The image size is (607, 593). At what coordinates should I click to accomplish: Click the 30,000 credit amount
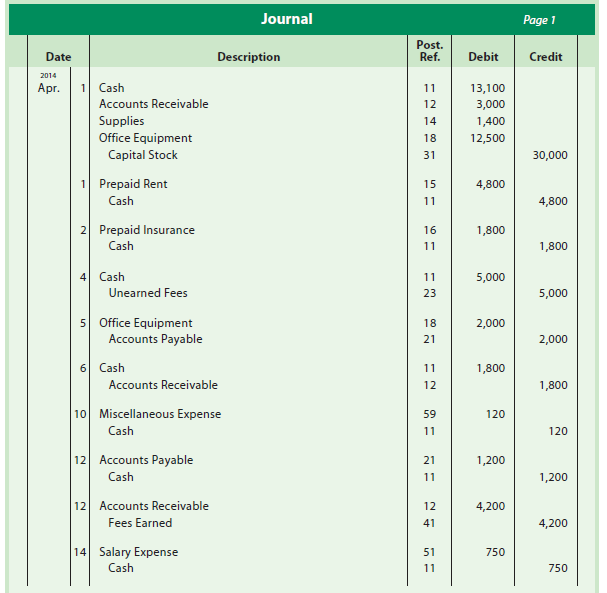click(550, 155)
